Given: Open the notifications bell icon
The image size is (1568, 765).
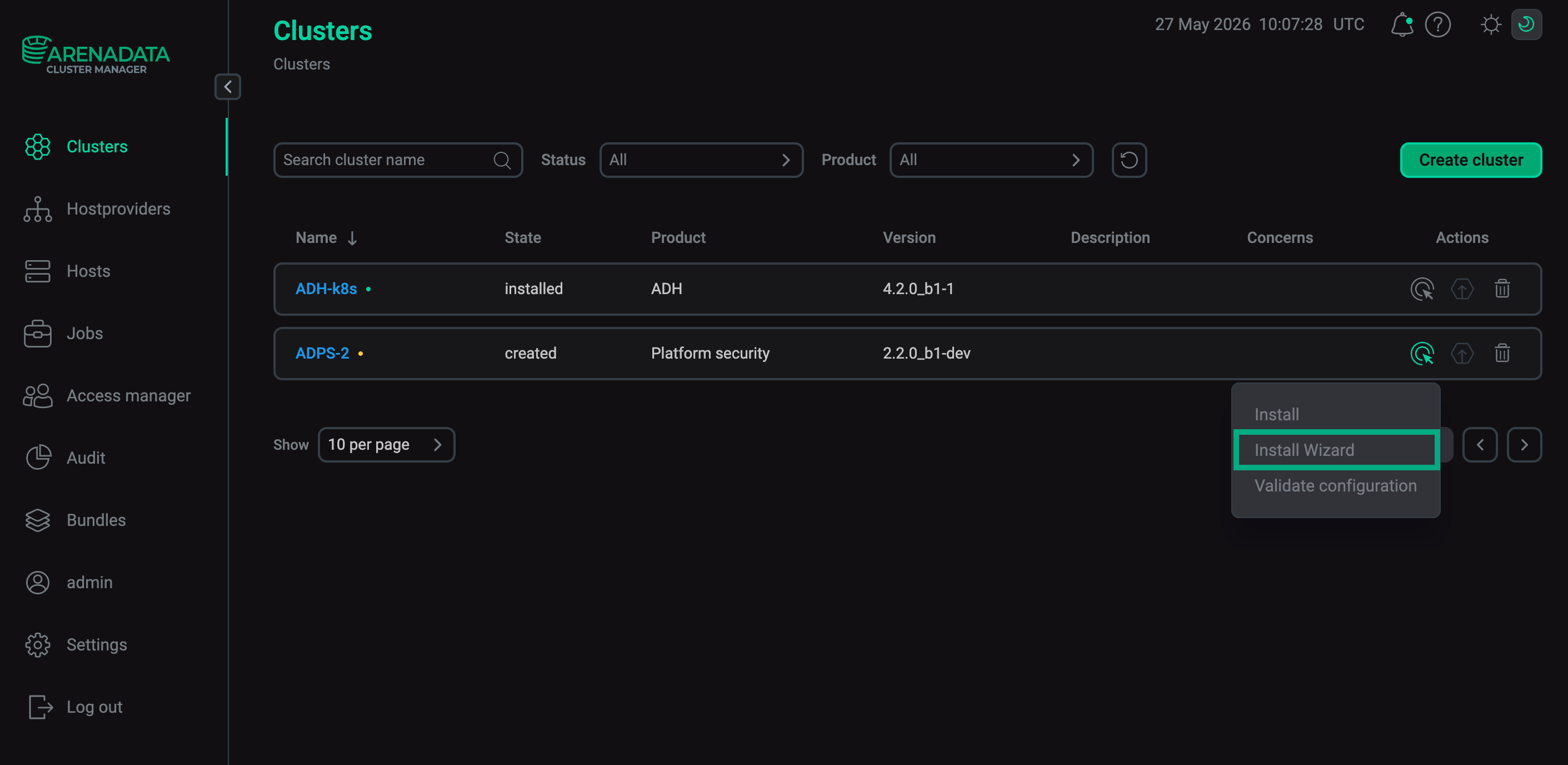Looking at the screenshot, I should pyautogui.click(x=1402, y=24).
